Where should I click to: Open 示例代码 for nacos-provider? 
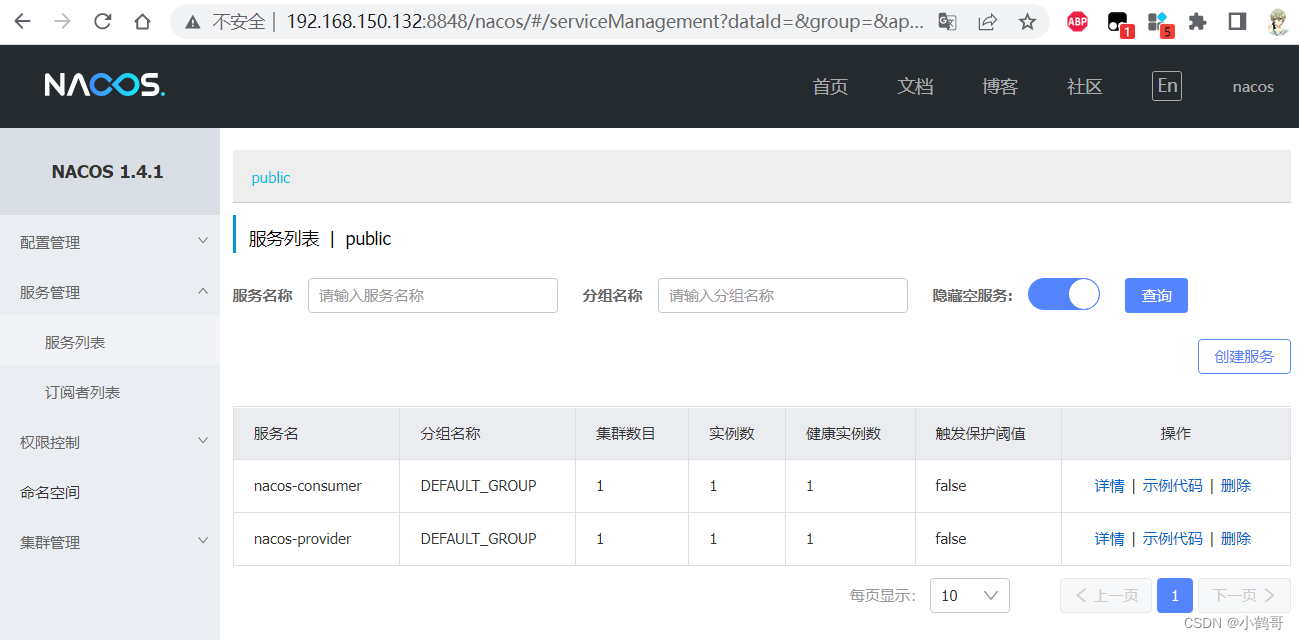click(x=1173, y=539)
